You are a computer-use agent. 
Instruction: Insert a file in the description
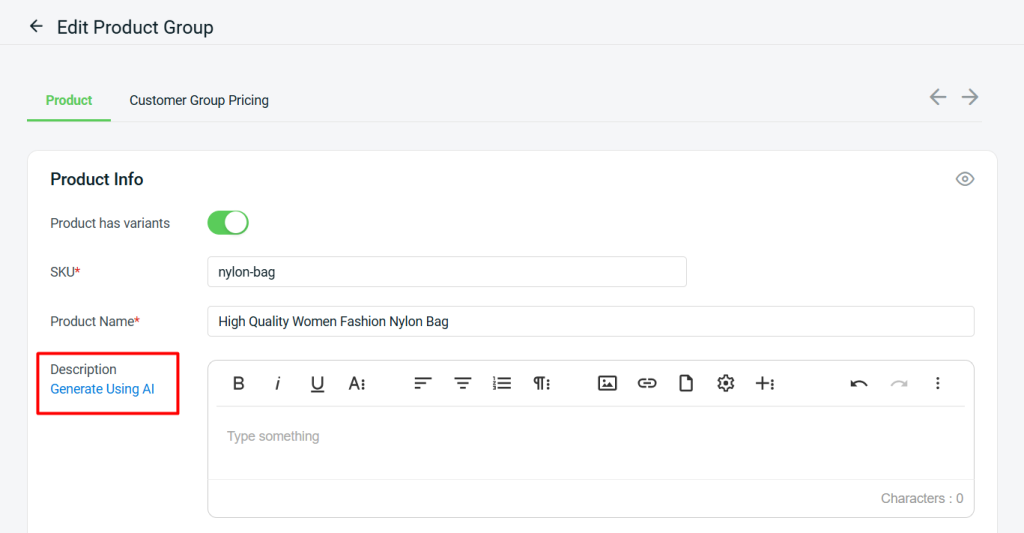686,383
